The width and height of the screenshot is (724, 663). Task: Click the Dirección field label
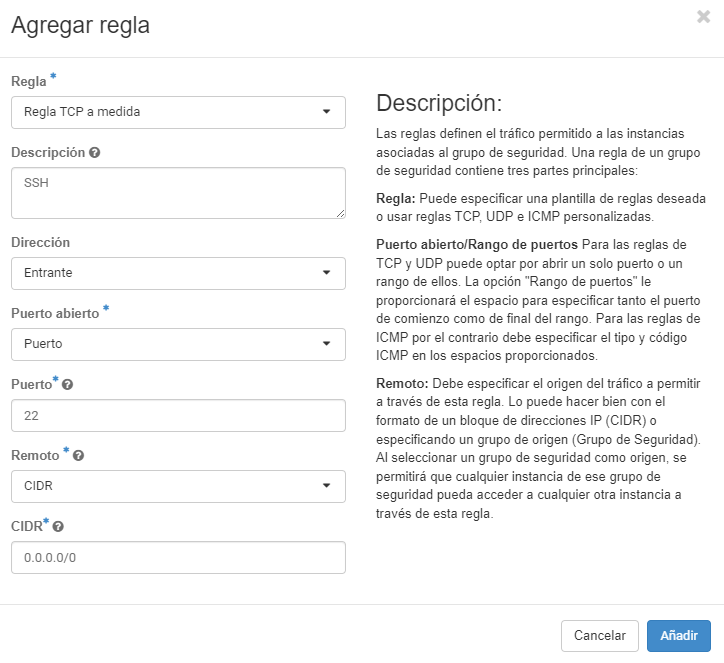point(40,242)
